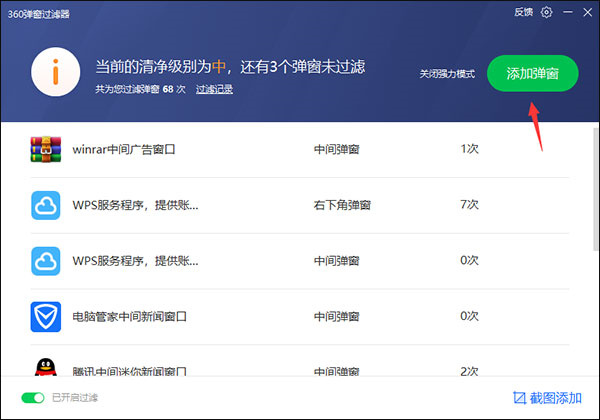Viewport: 600px width, 420px height.
Task: Click the WPS cloud icon with 0次 count
Action: point(46,261)
